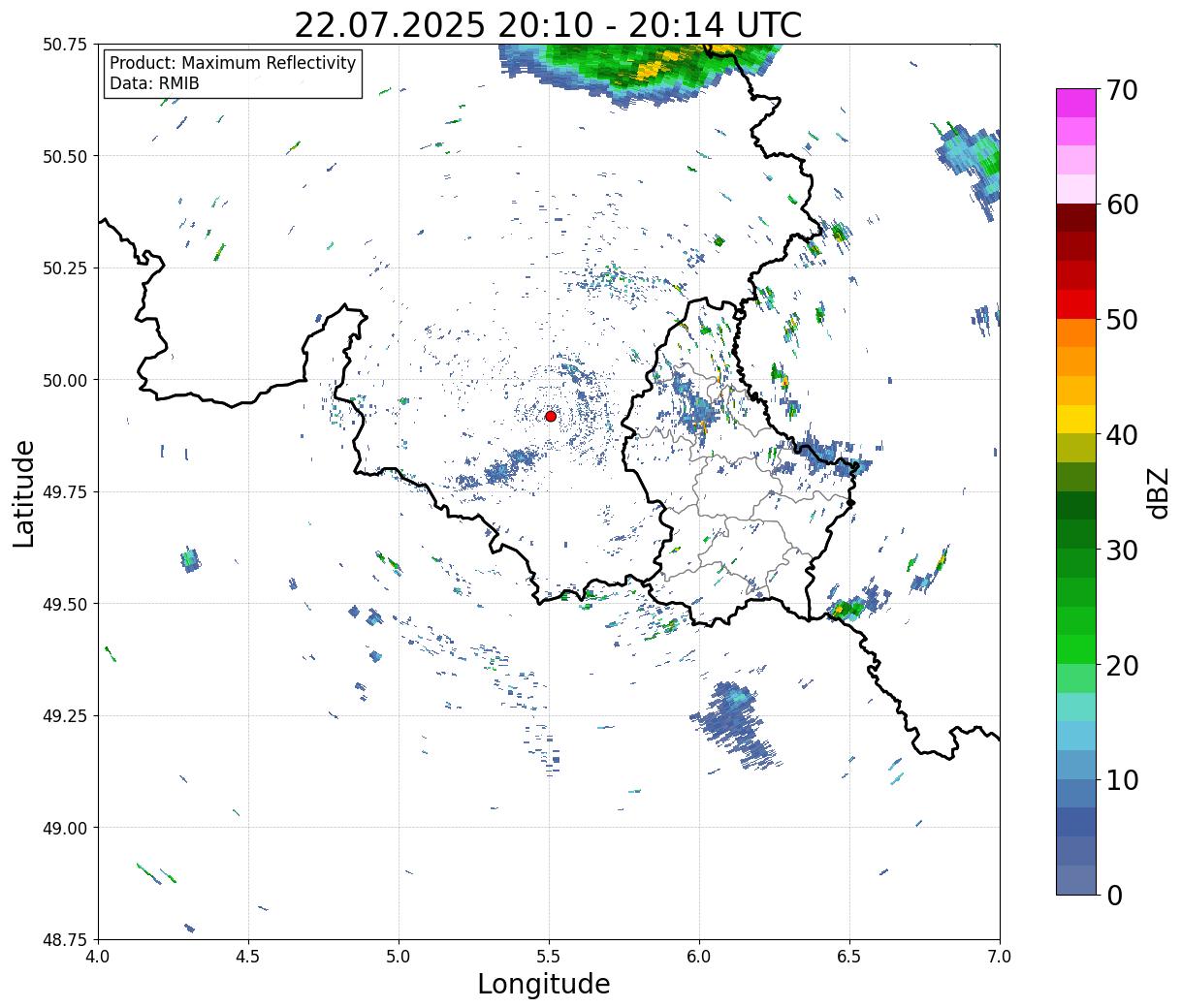Click the latitude tick label 48.75
The height and width of the screenshot is (1008, 1182).
[64, 940]
